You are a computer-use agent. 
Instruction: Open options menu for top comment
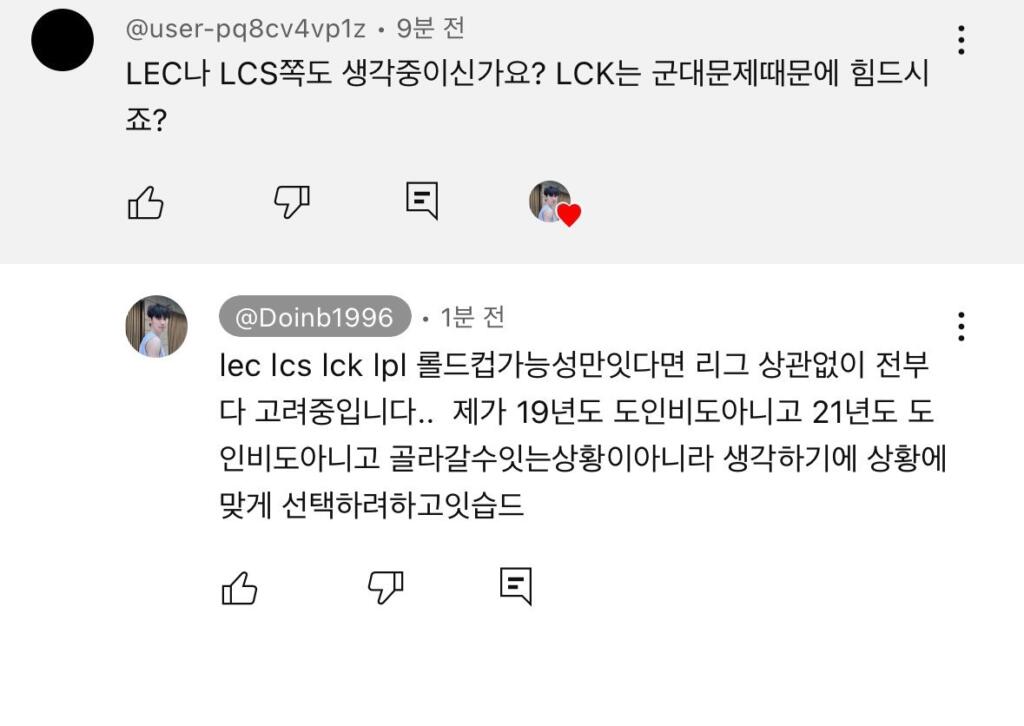960,40
